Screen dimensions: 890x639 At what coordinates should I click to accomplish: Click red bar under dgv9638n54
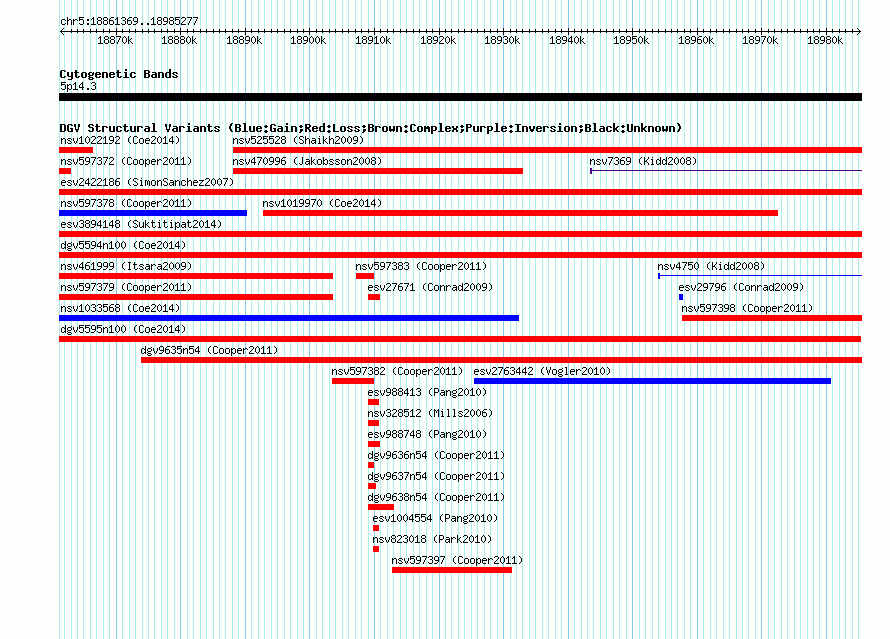[381, 507]
